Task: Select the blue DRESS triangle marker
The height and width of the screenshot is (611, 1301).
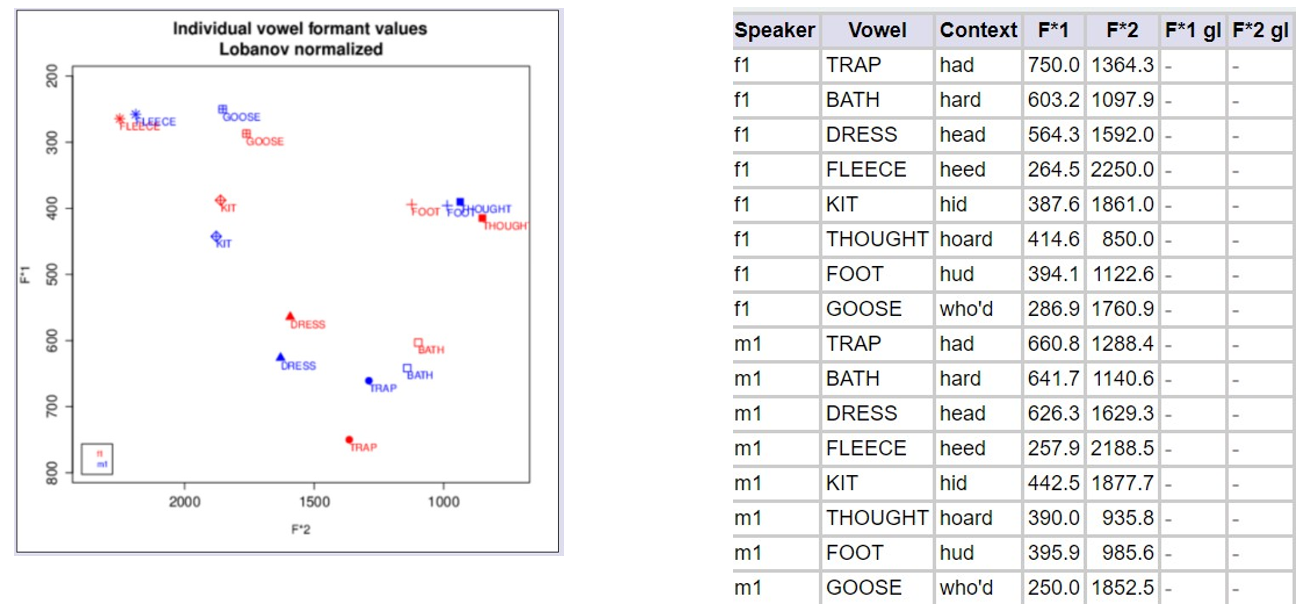Action: (x=280, y=357)
